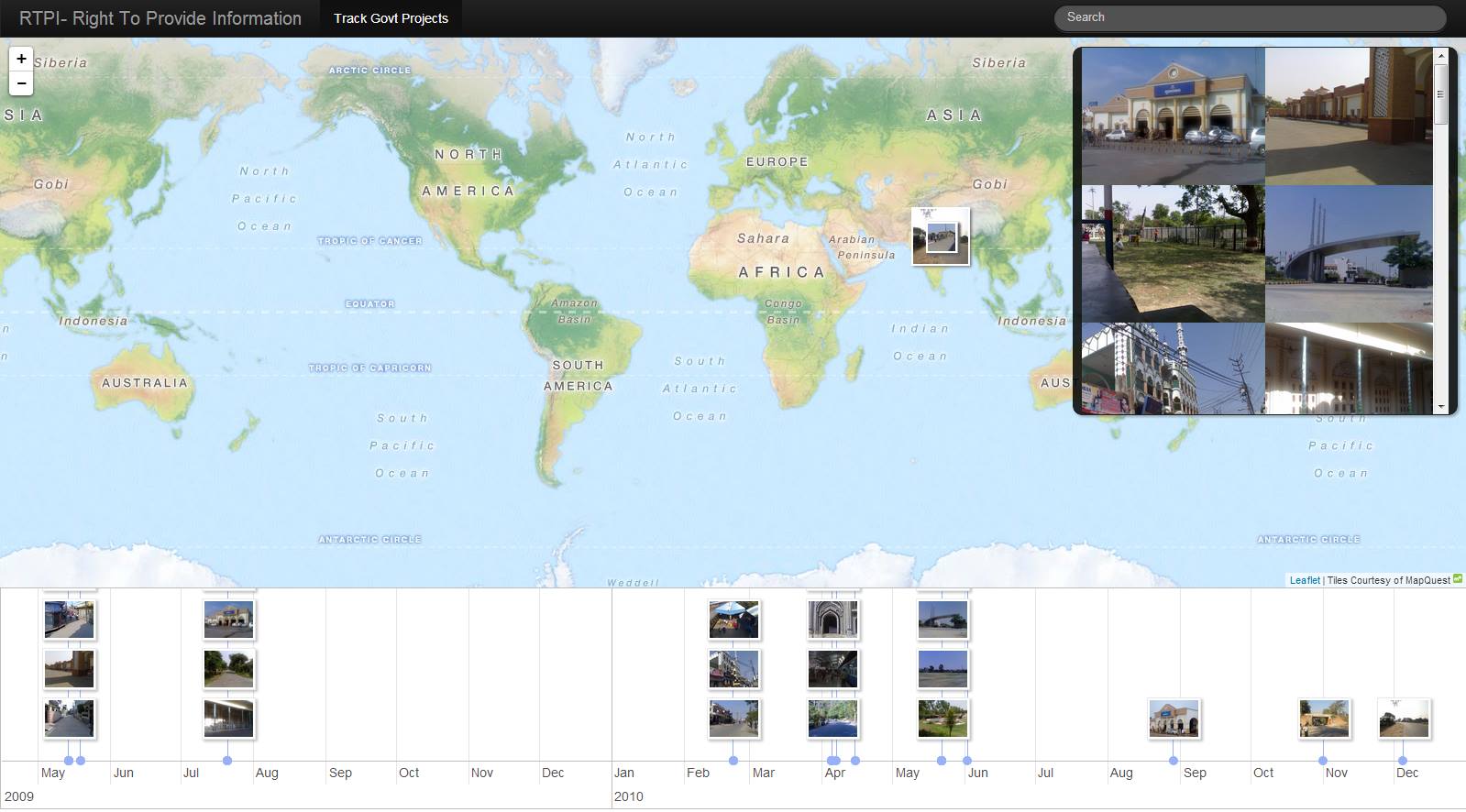The image size is (1466, 812).
Task: Click the AFRICA label on the map
Action: [782, 272]
